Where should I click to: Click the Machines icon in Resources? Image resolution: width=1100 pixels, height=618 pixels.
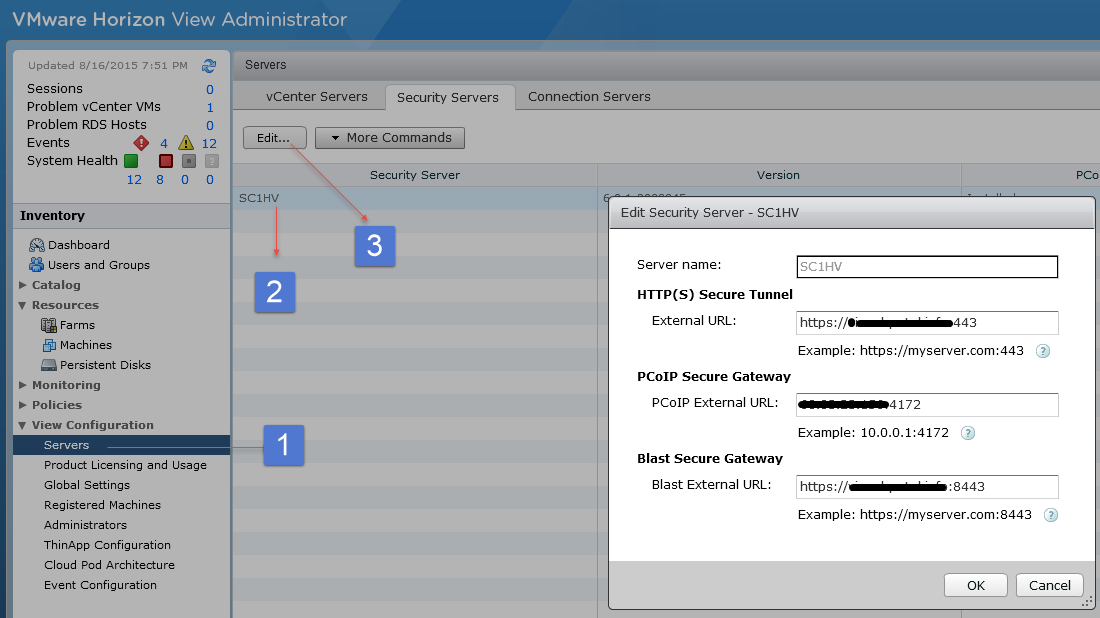click(x=49, y=345)
